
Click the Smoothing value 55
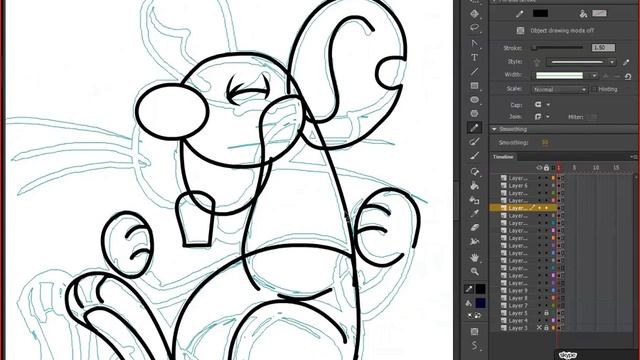[545, 142]
